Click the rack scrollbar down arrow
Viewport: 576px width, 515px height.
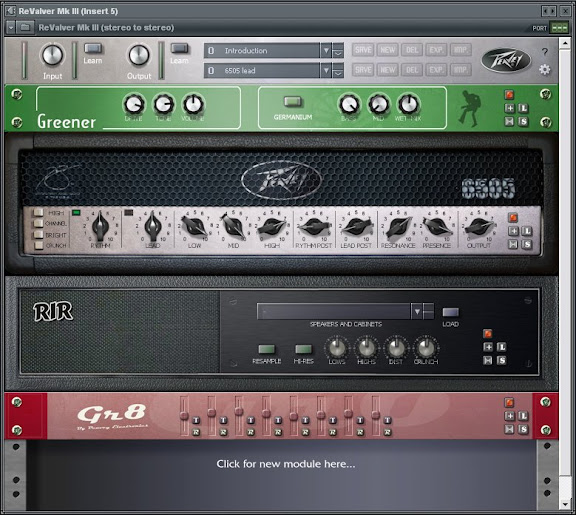pyautogui.click(x=565, y=505)
